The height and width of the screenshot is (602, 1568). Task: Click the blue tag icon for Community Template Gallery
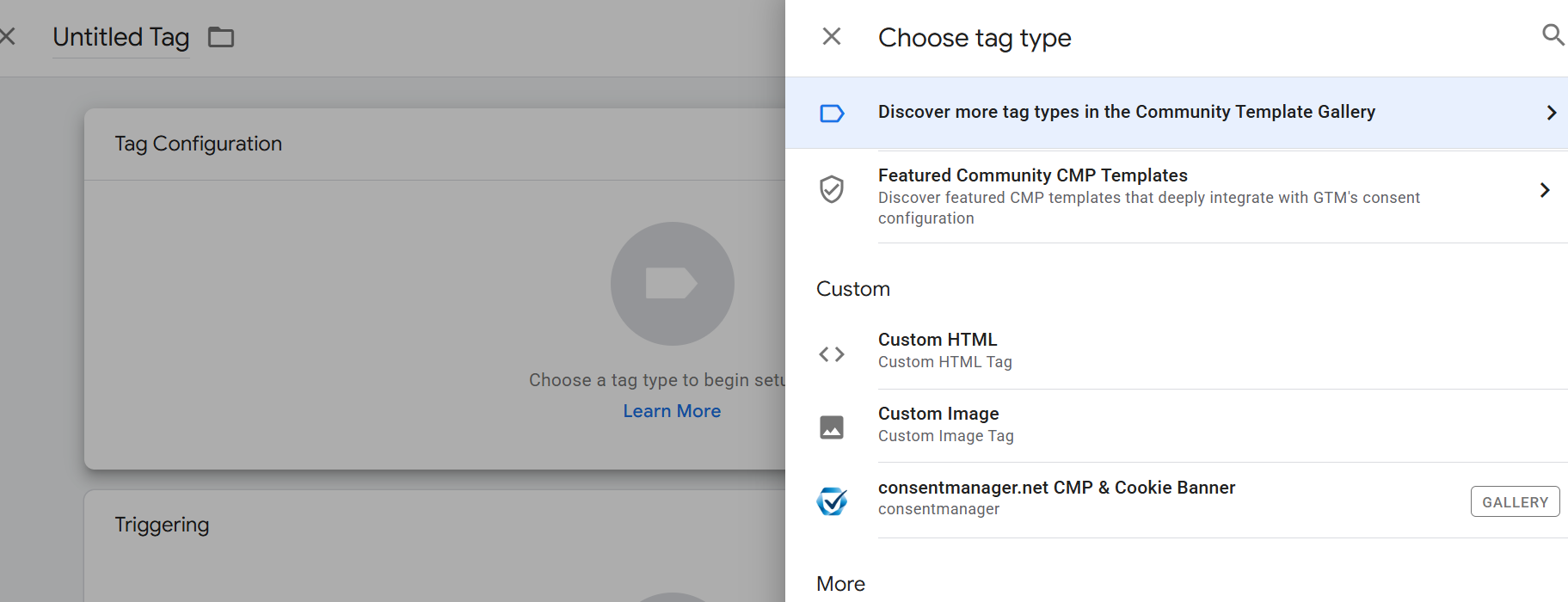pyautogui.click(x=832, y=114)
